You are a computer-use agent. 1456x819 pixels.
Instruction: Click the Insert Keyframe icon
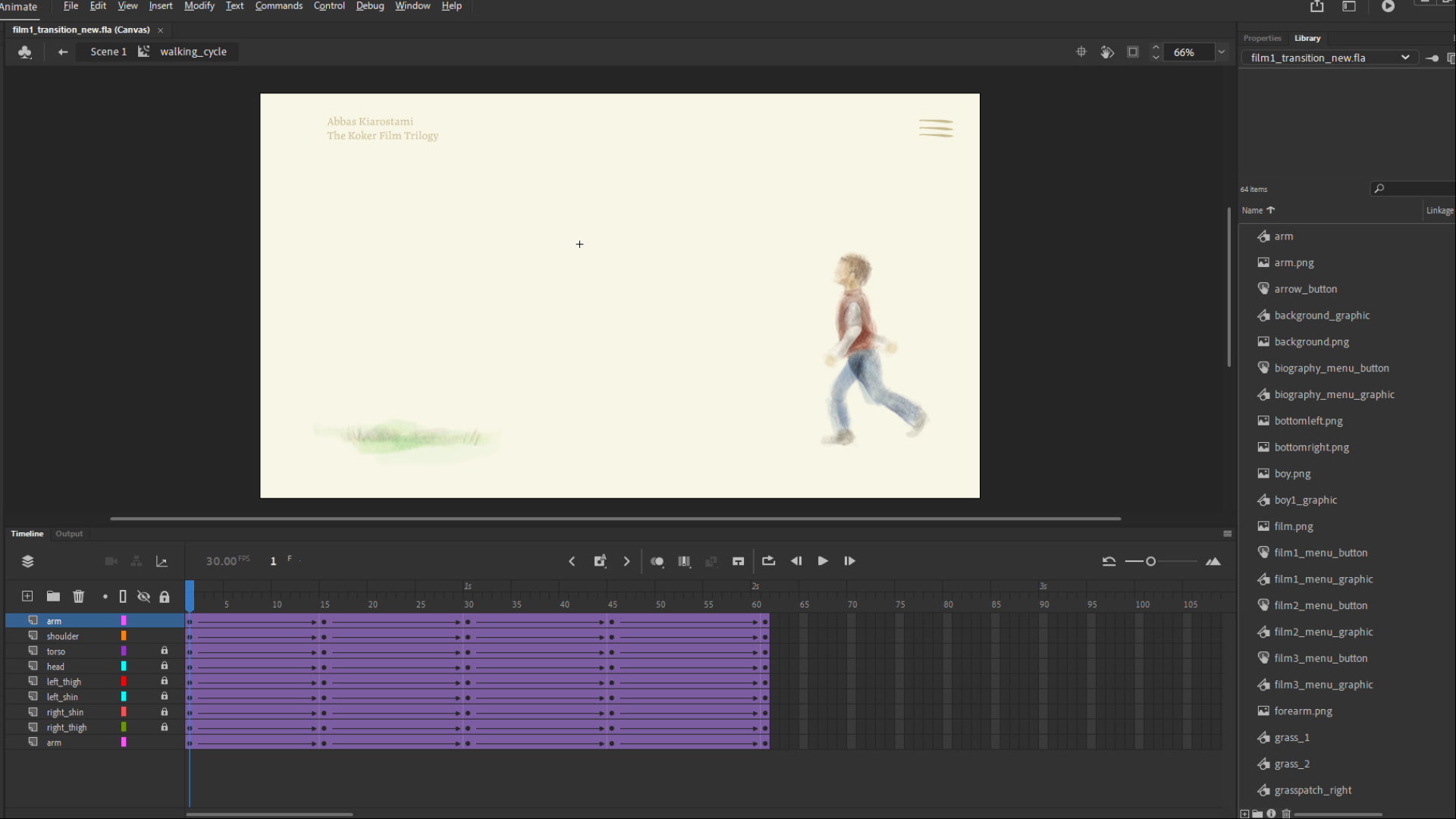point(600,562)
